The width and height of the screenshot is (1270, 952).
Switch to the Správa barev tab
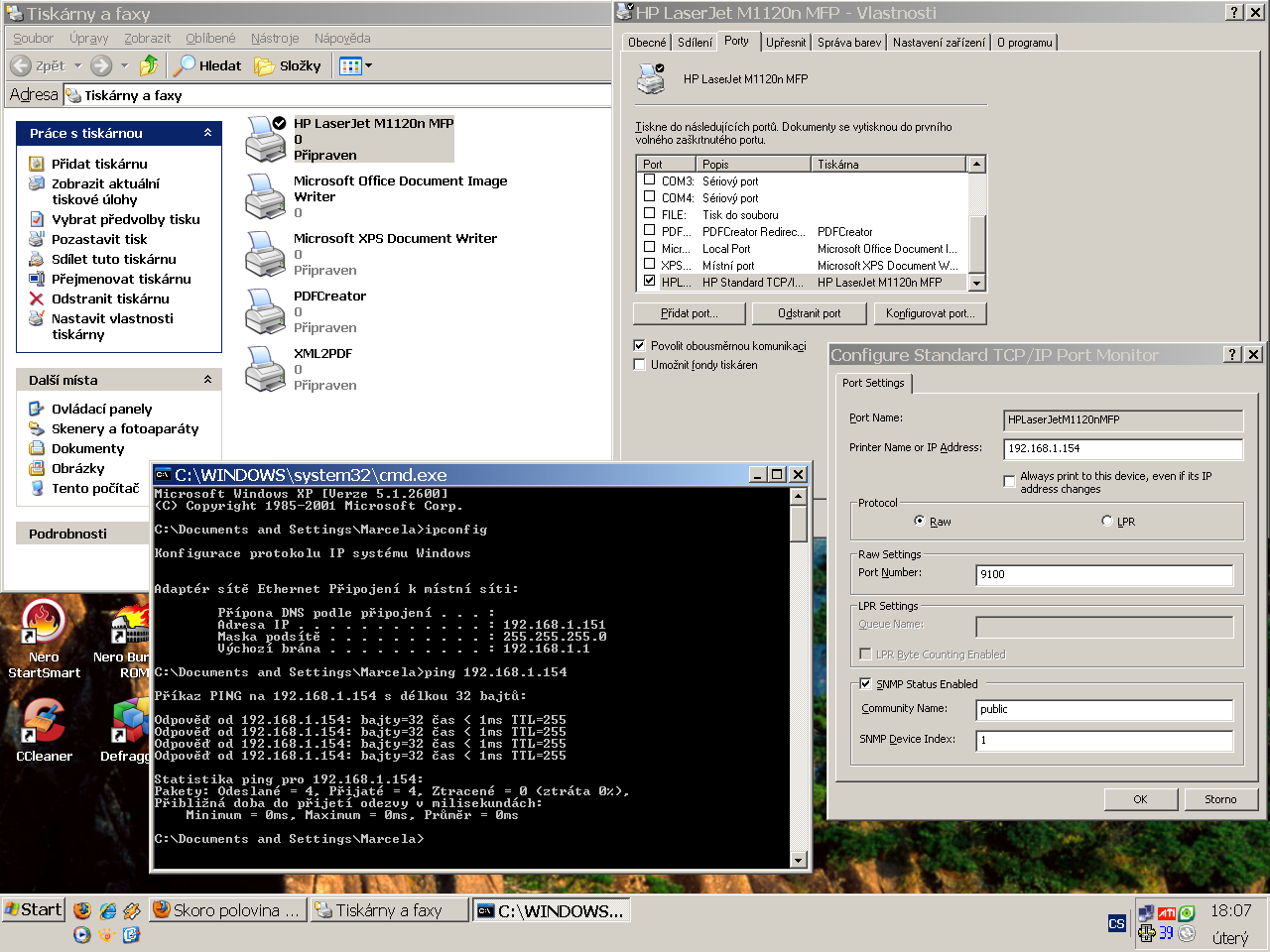849,43
